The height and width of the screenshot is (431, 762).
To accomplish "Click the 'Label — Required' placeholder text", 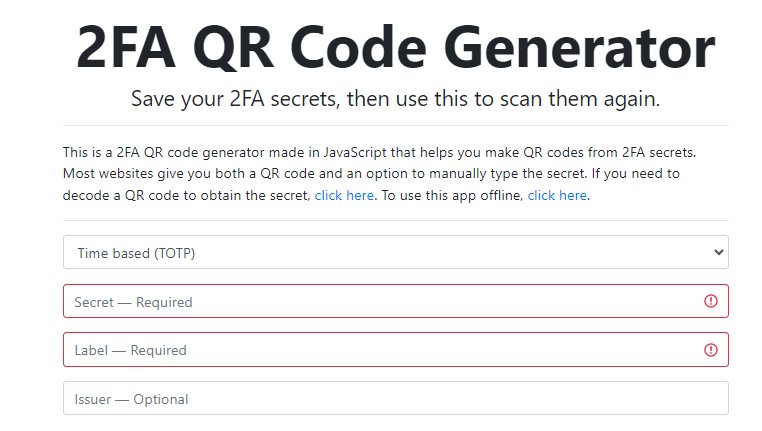I will point(130,351).
